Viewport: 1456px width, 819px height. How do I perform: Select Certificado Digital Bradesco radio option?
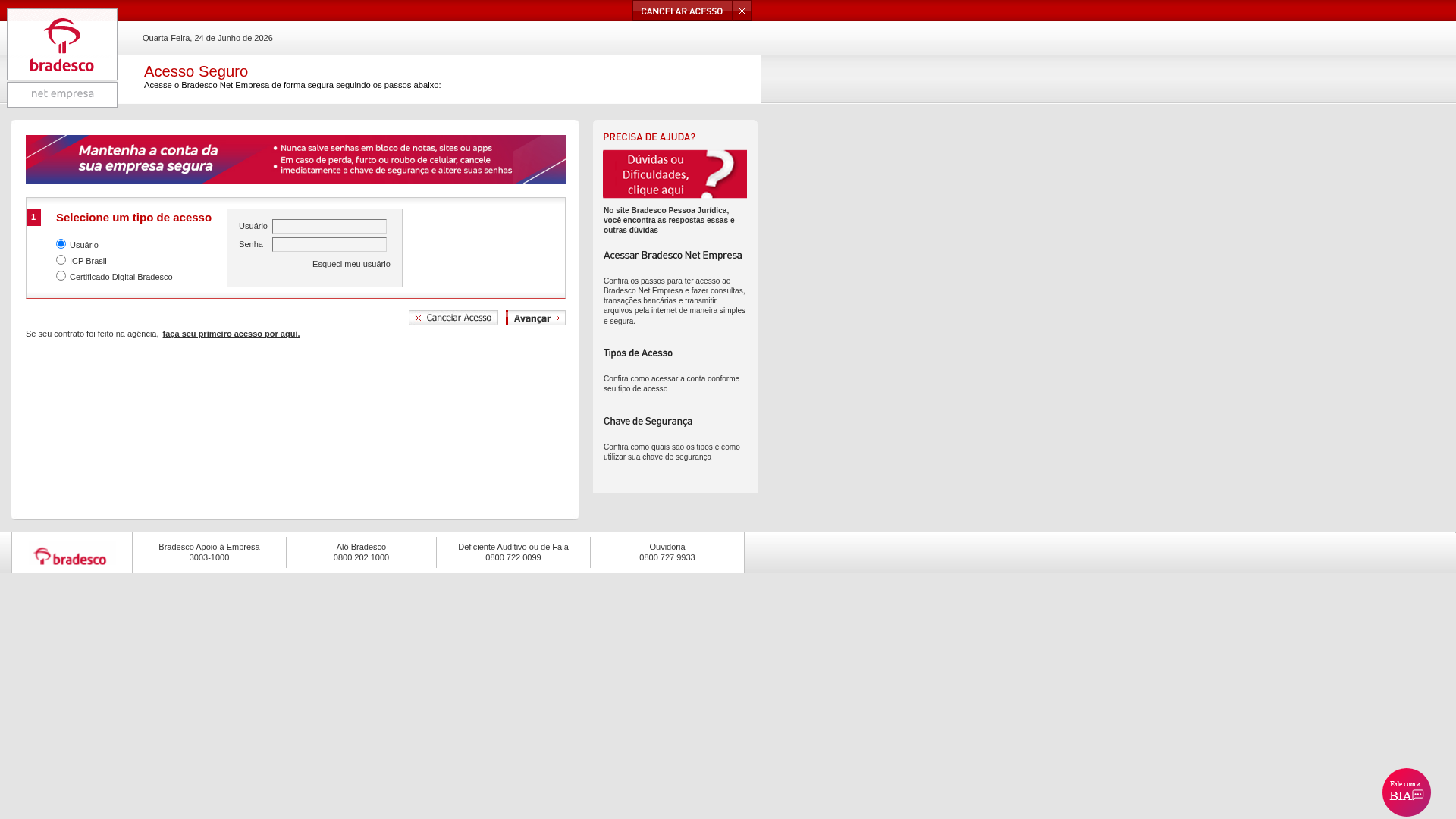click(61, 276)
